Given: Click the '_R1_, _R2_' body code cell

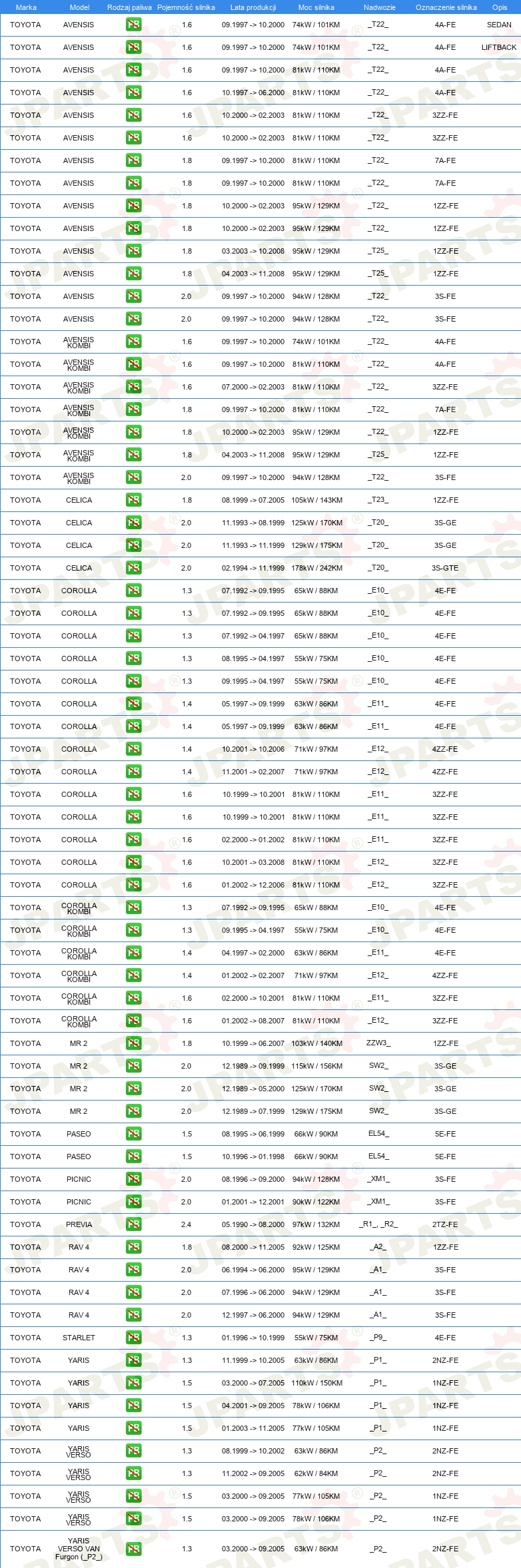Looking at the screenshot, I should click(x=378, y=1224).
